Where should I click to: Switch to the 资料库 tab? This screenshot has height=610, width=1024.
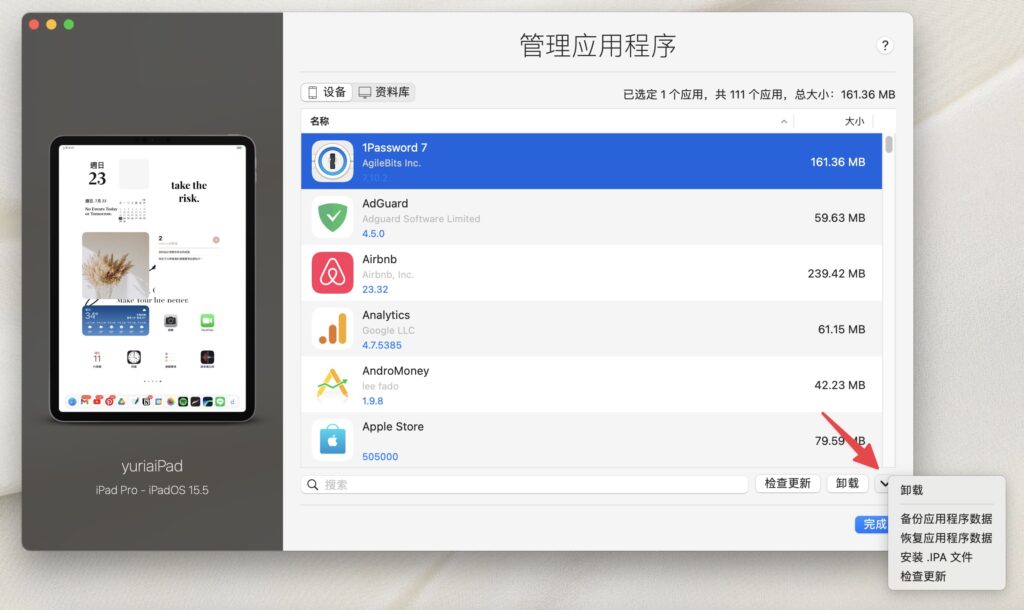coord(384,92)
